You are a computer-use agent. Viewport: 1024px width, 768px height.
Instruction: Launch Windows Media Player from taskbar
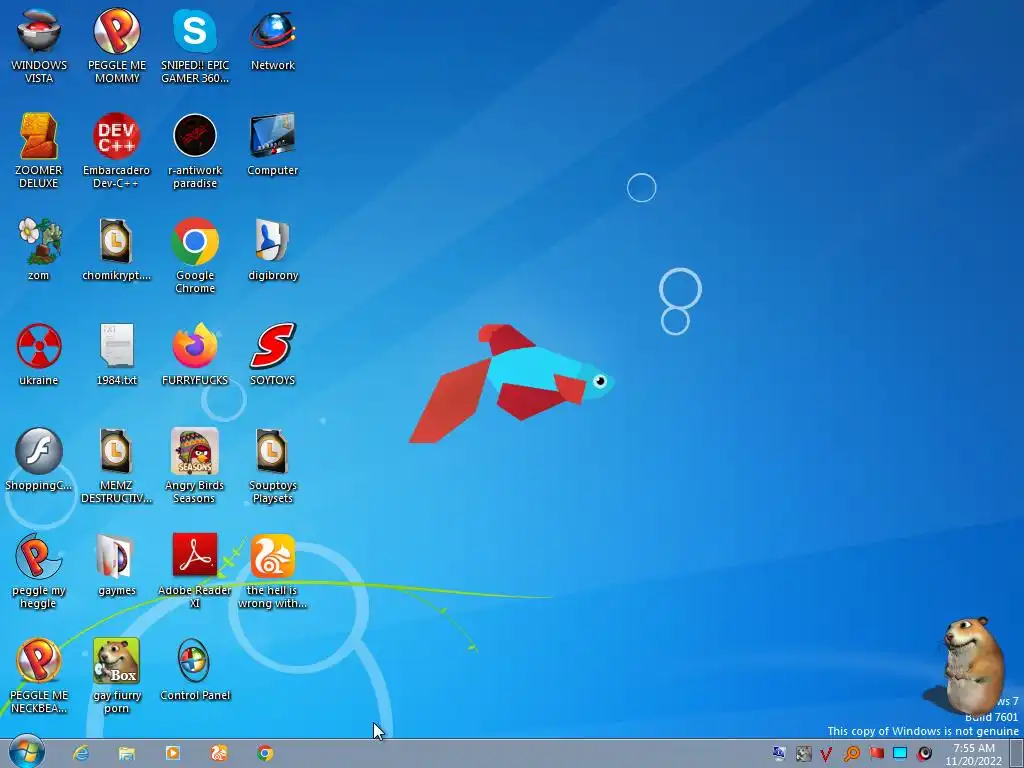pyautogui.click(x=173, y=753)
